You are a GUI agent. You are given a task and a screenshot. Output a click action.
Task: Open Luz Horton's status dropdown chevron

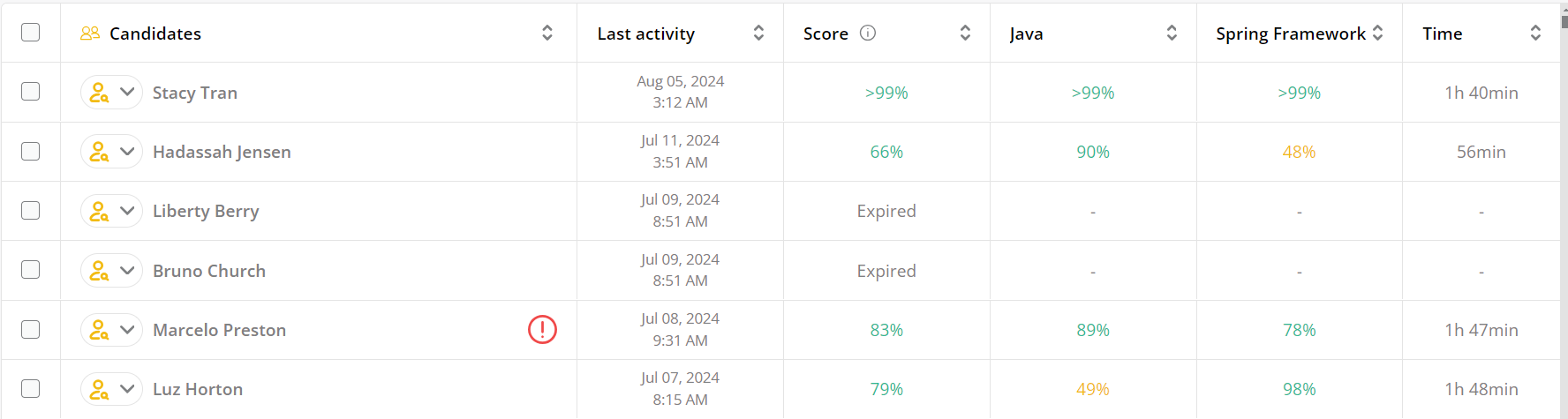127,389
